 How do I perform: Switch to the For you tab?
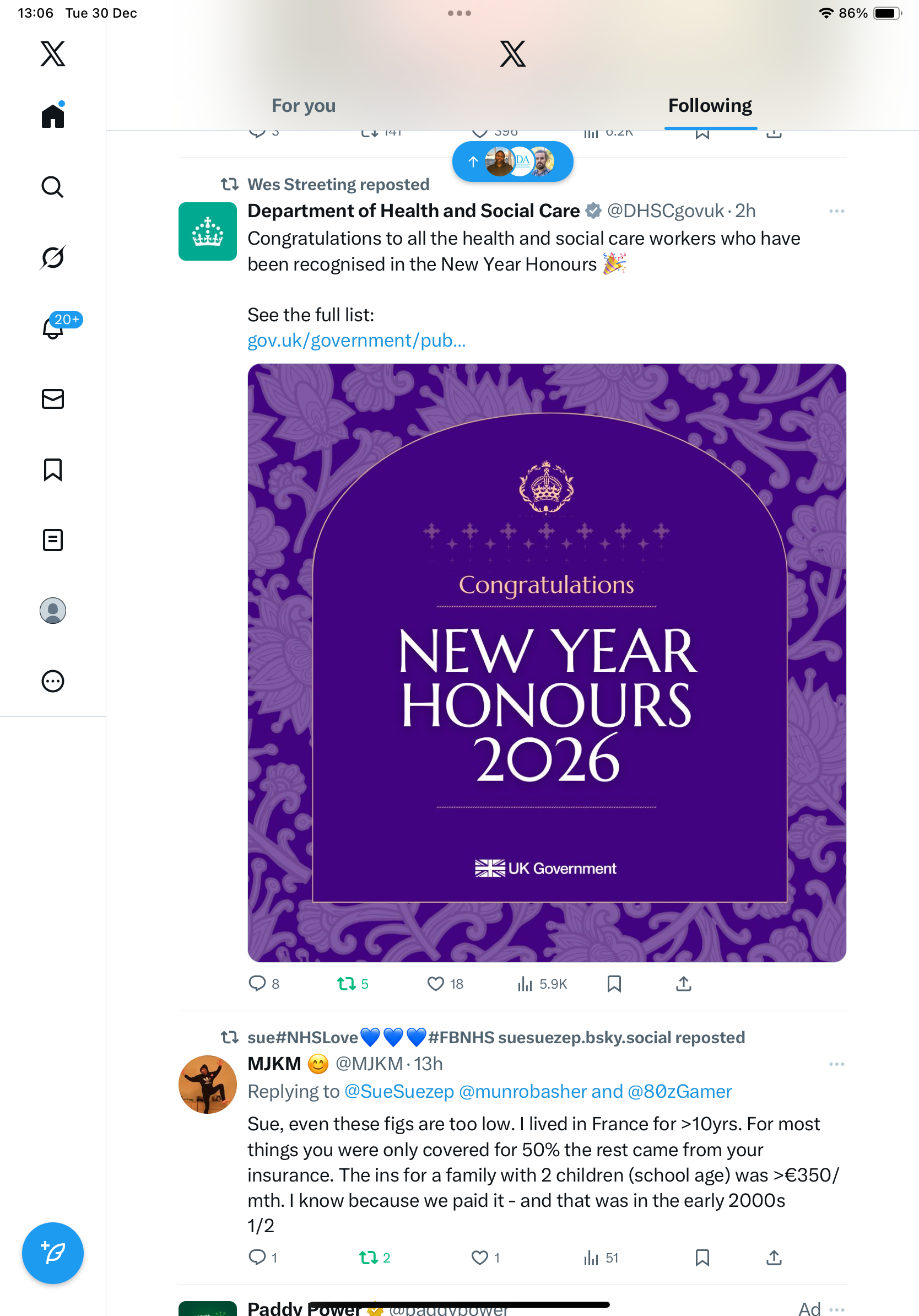tap(303, 105)
